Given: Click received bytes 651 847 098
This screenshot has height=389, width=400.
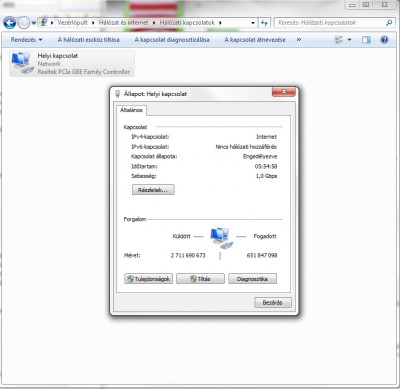Looking at the screenshot, I should (262, 255).
